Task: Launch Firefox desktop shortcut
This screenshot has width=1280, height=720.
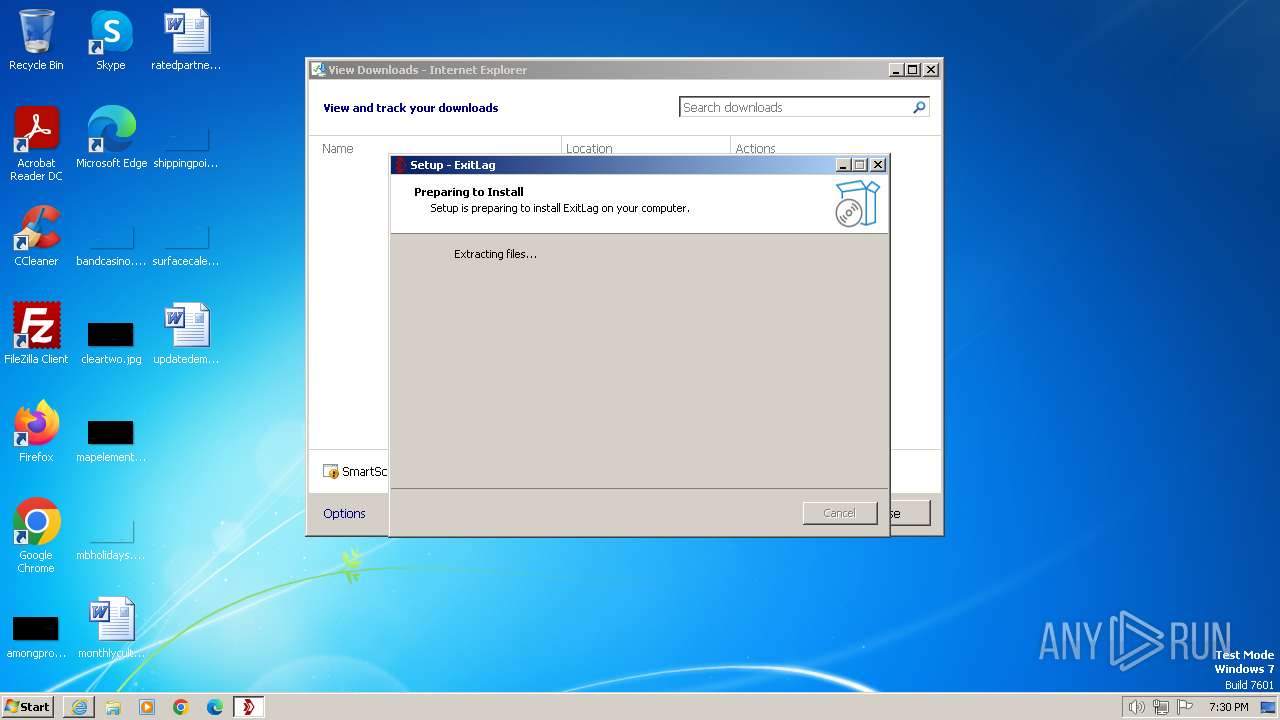Action: pos(36,432)
